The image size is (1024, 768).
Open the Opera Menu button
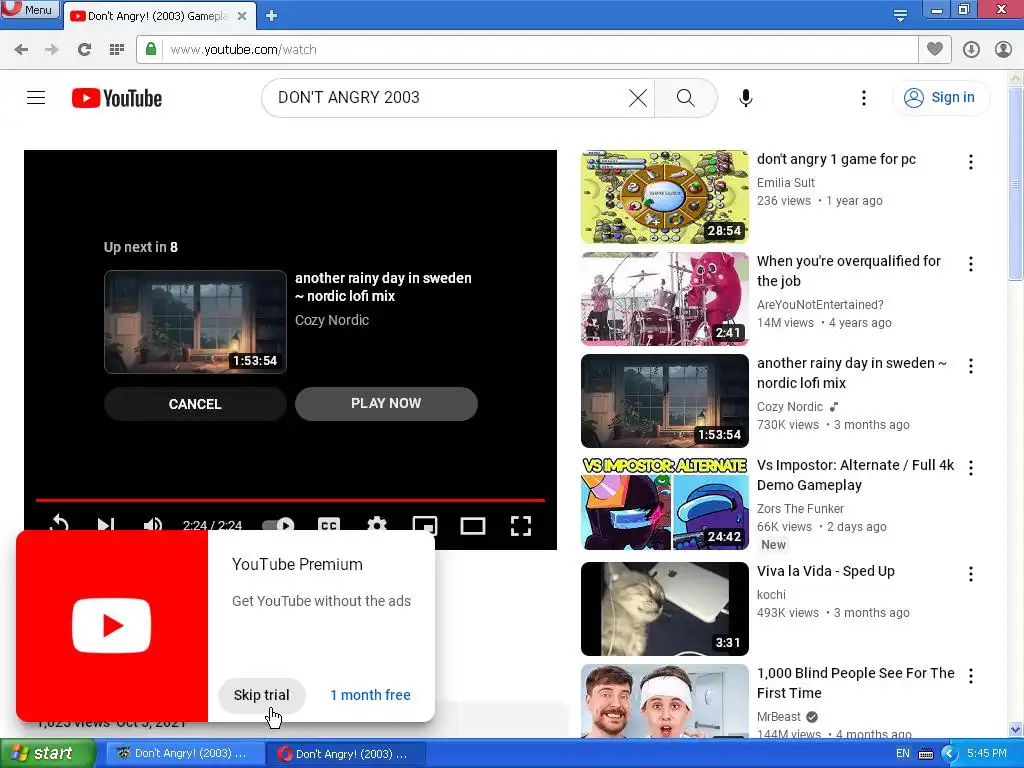tap(29, 9)
